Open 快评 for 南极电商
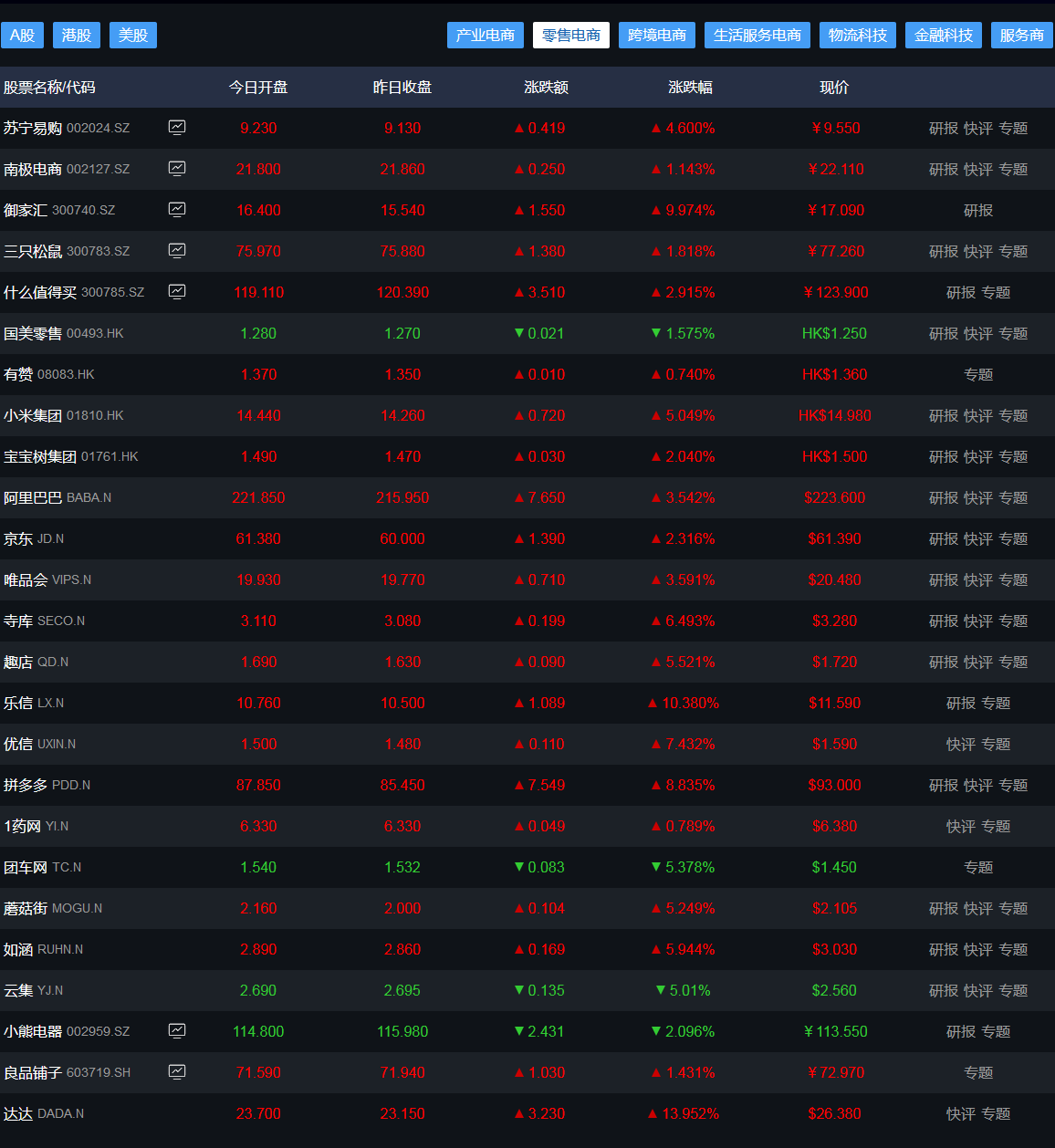Viewport: 1055px width, 1148px height. point(978,170)
